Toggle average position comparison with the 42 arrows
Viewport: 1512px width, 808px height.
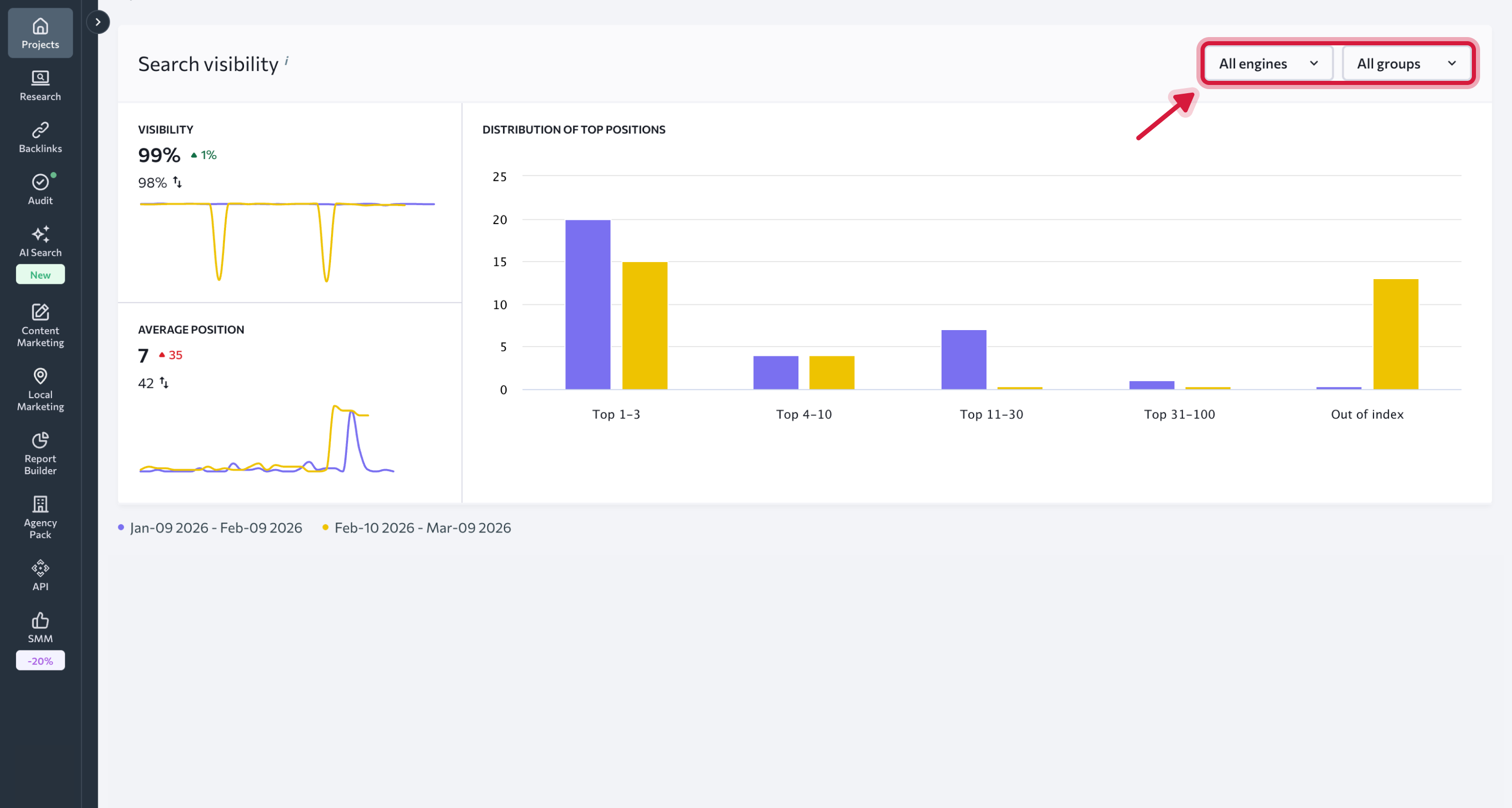165,383
